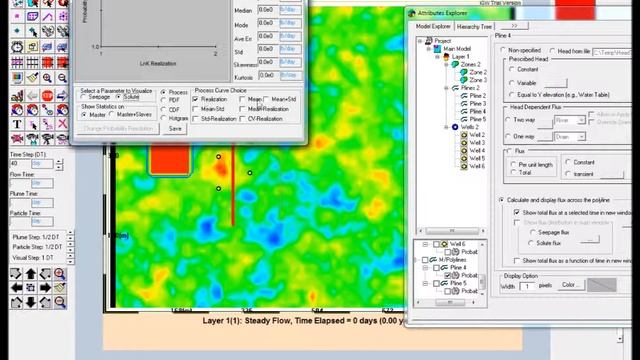This screenshot has height=360, width=640.
Task: Select the PDF radio option
Action: 163,100
